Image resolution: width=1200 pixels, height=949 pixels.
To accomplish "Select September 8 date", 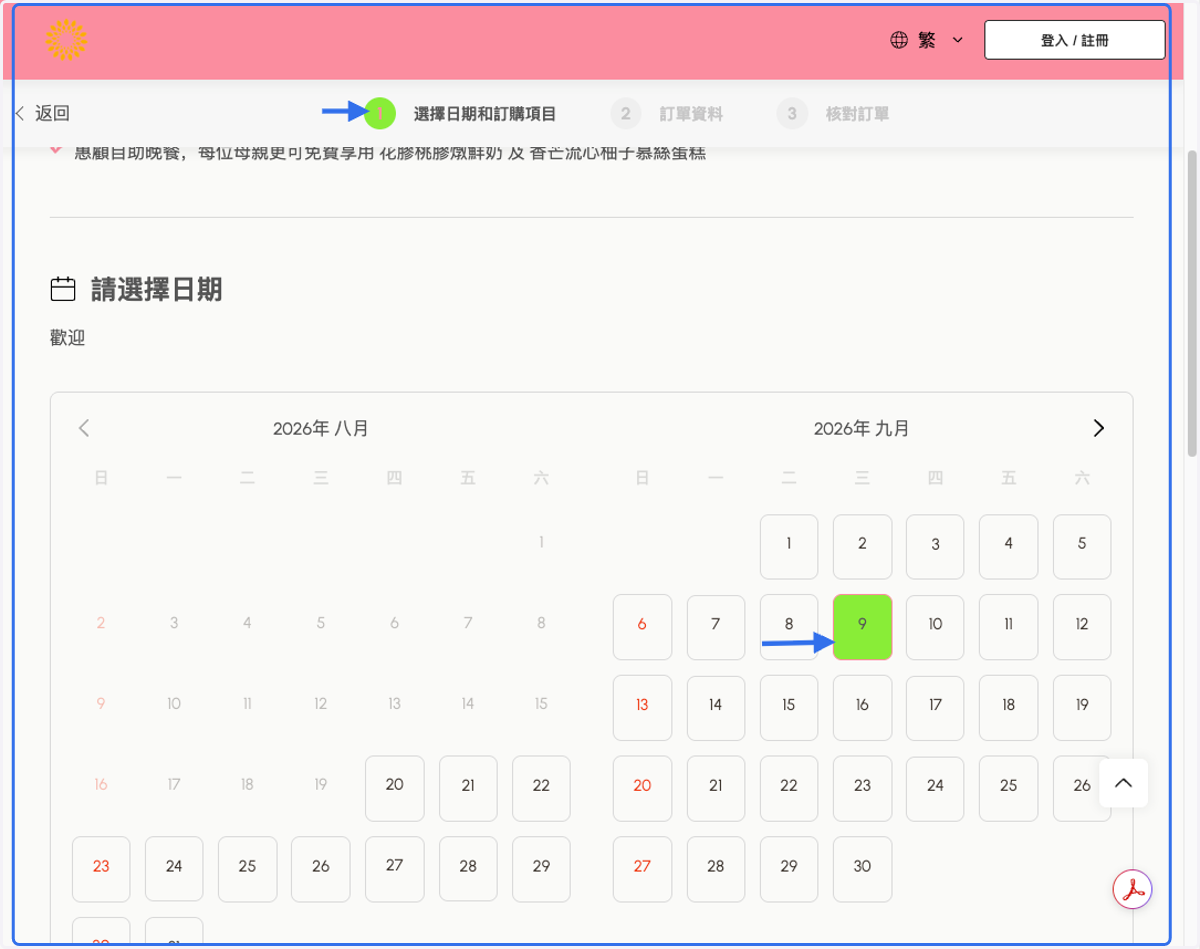I will 789,627.
